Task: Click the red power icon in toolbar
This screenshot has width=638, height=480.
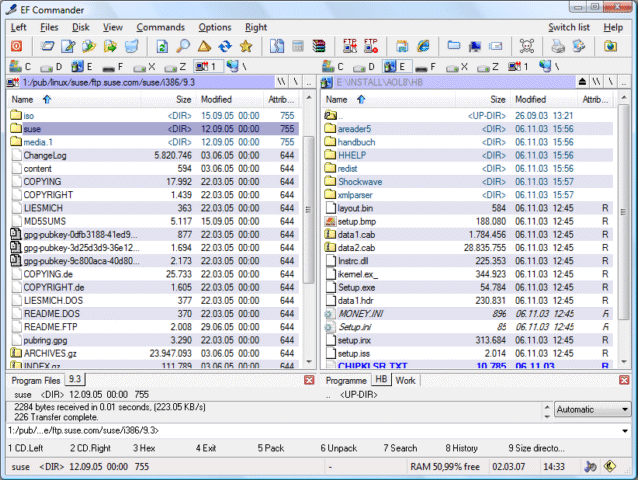Action: 17,46
